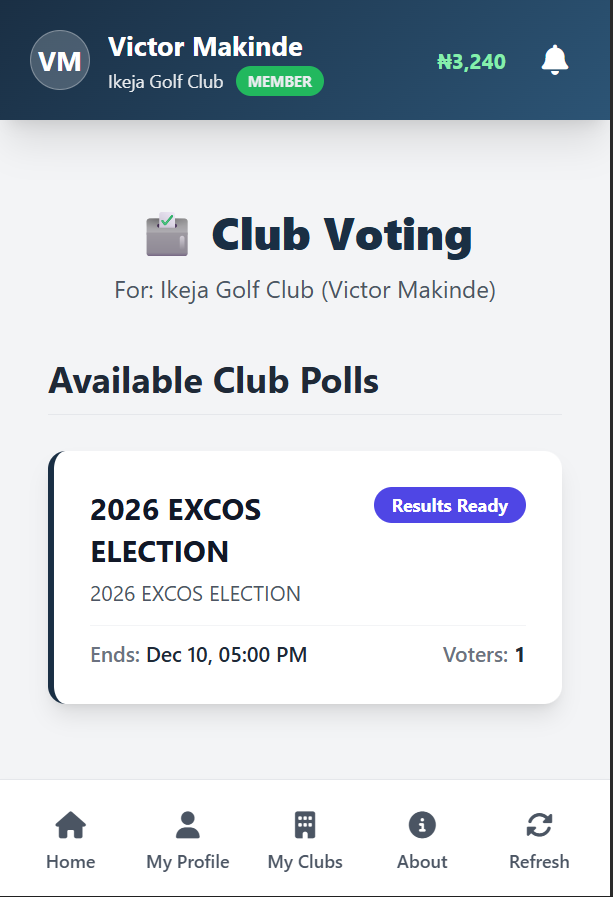This screenshot has width=613, height=897.
Task: Open the 2026 EXCOS ELECTION poll title
Action: [x=175, y=530]
